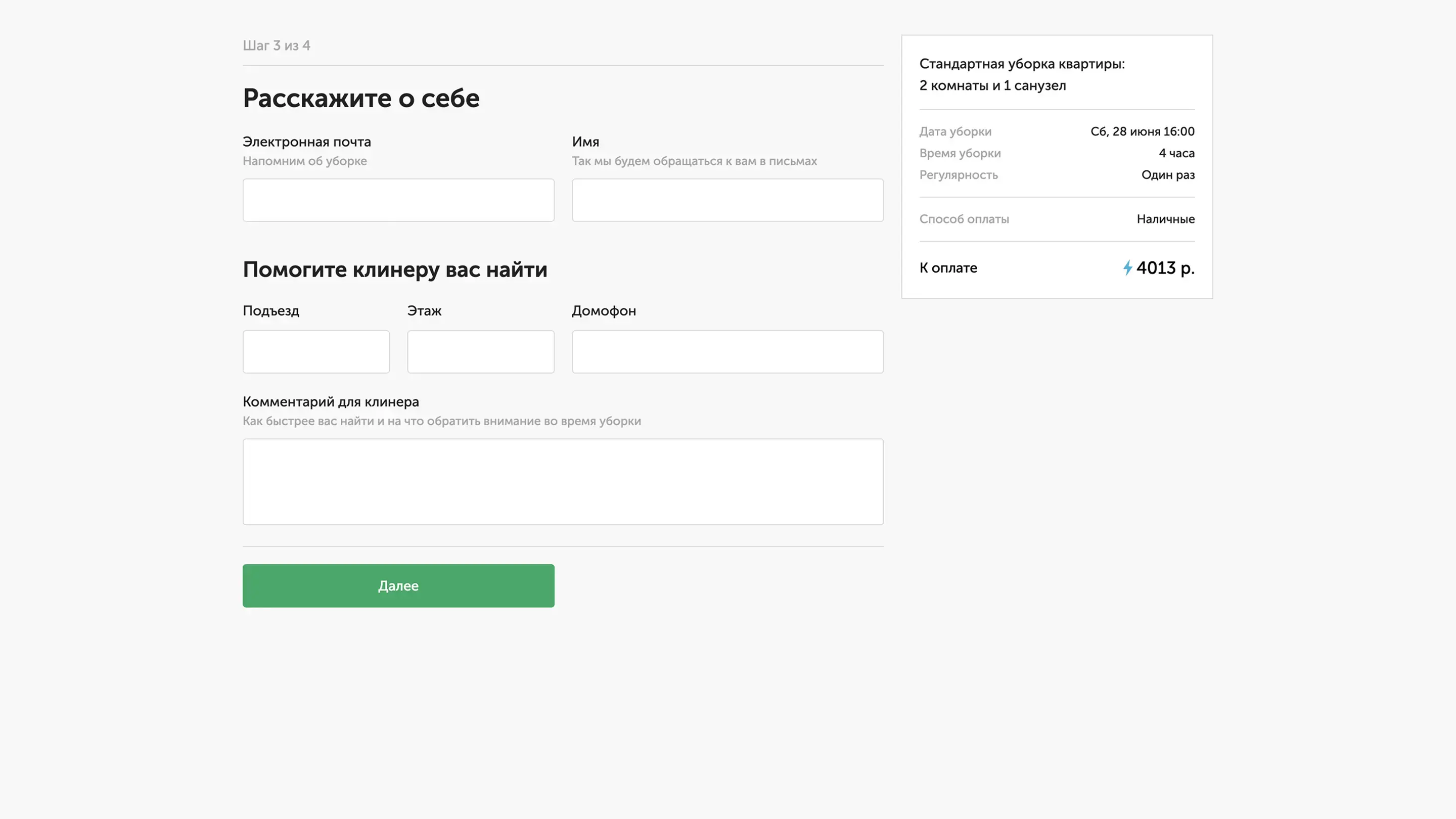The width and height of the screenshot is (1456, 819).
Task: Click the blue lightning bolt icon
Action: click(x=1127, y=267)
